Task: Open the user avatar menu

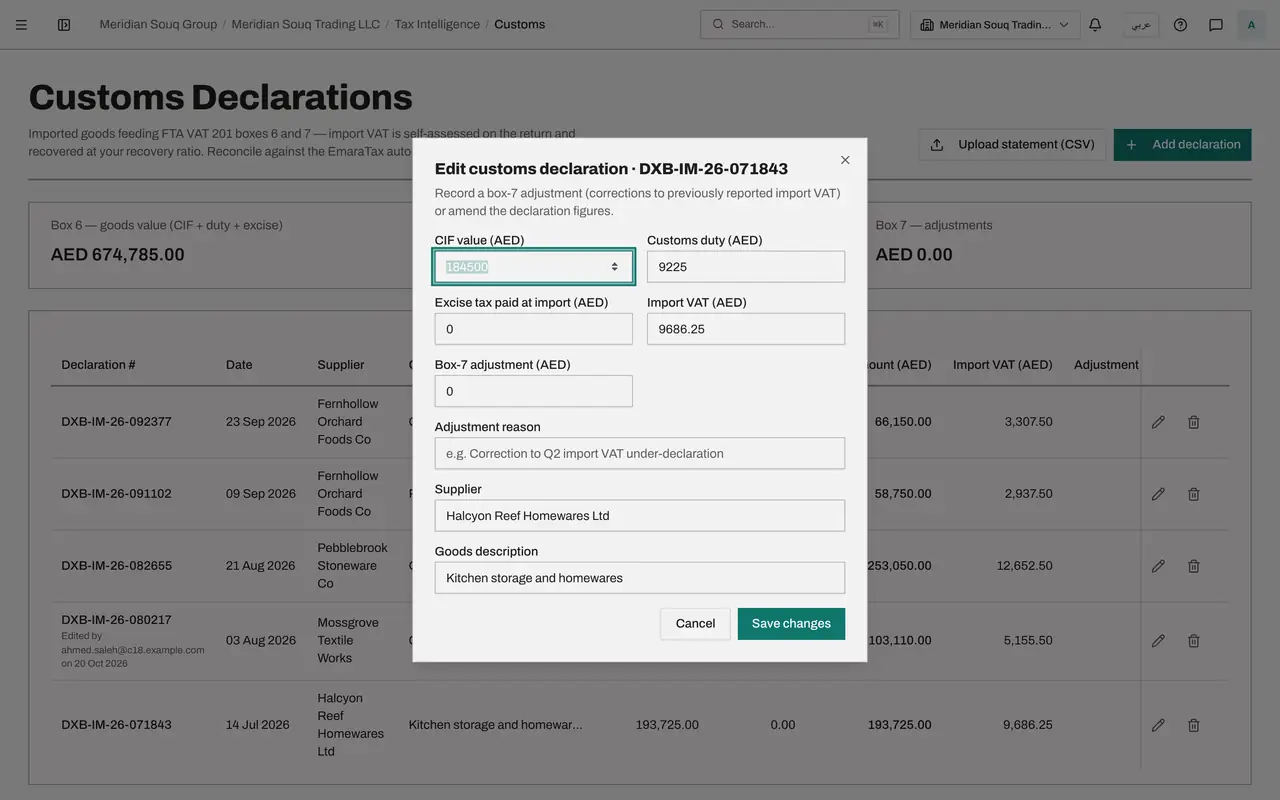Action: point(1251,25)
